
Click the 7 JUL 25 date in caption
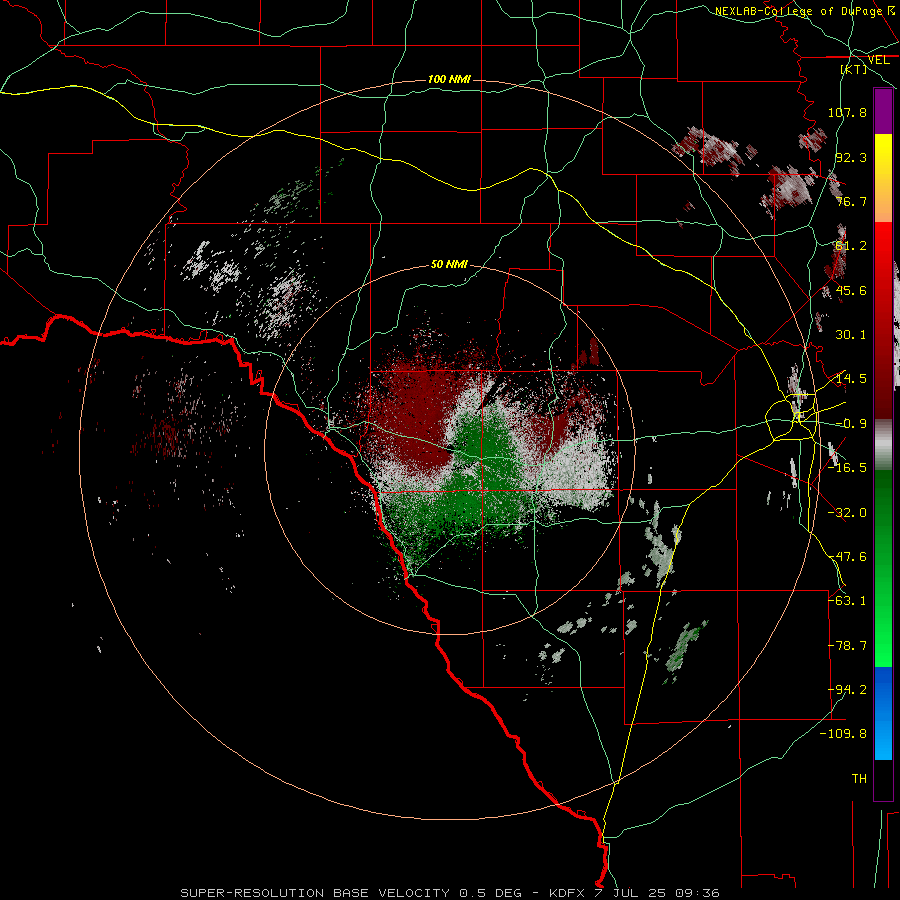click(630, 893)
